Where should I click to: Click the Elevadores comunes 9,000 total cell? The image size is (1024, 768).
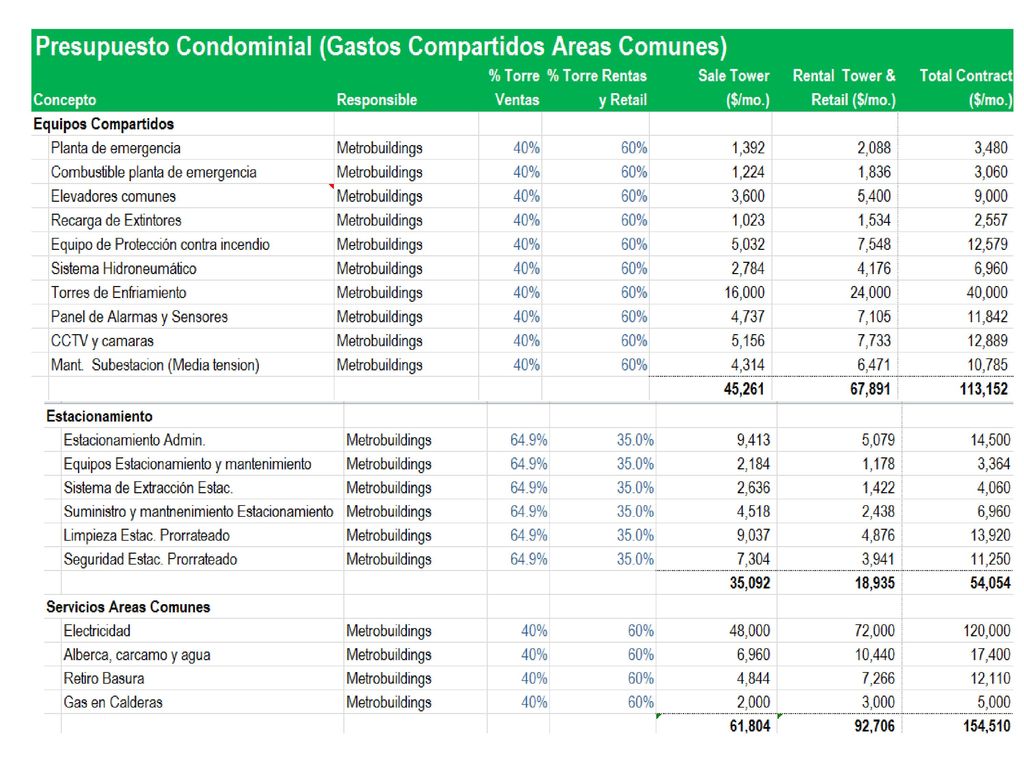pyautogui.click(x=991, y=197)
